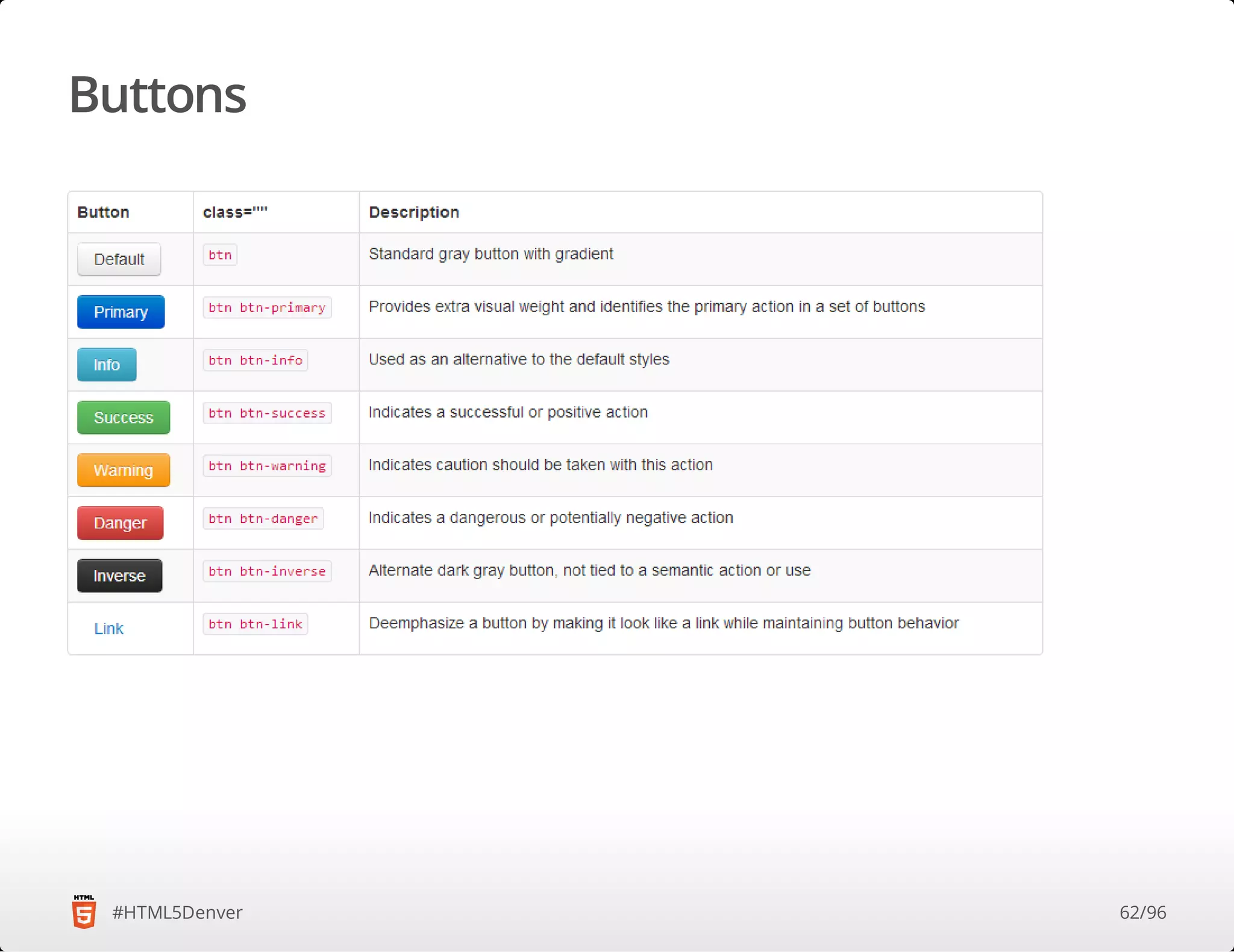
Task: Click the 'btn btn-success' code label
Action: [267, 413]
